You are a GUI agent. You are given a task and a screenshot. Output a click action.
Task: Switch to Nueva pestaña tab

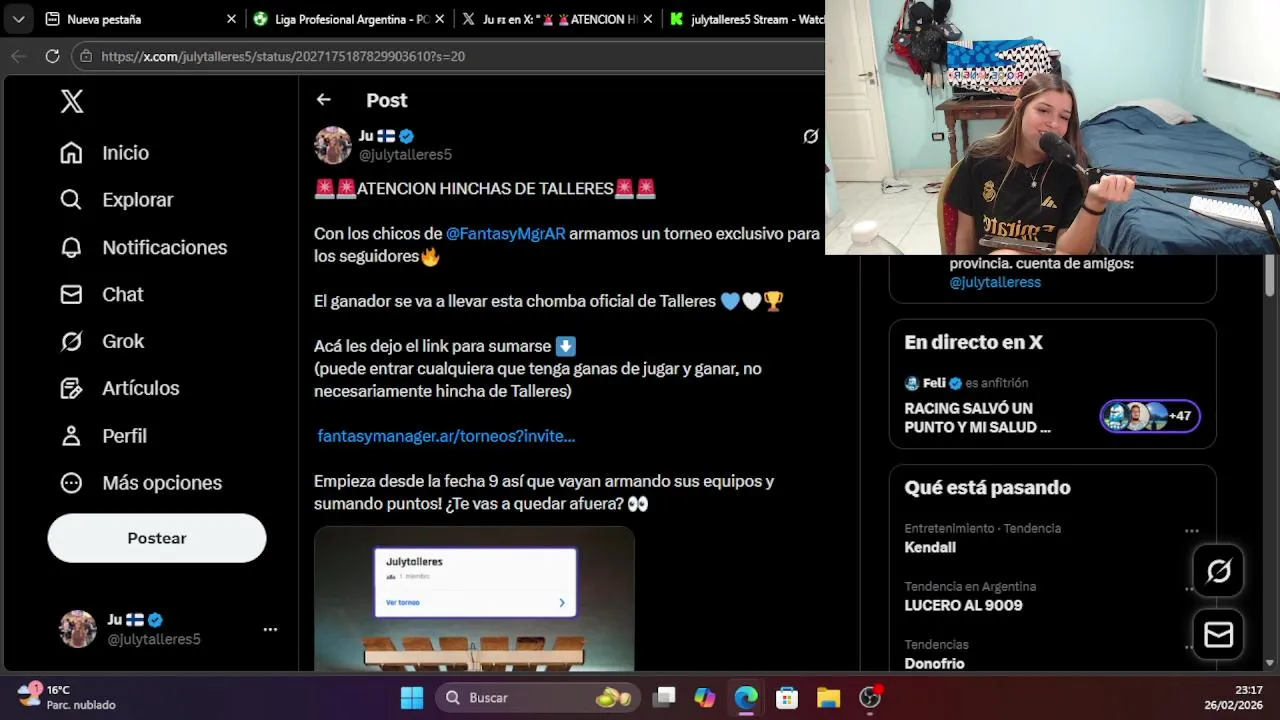click(x=140, y=19)
